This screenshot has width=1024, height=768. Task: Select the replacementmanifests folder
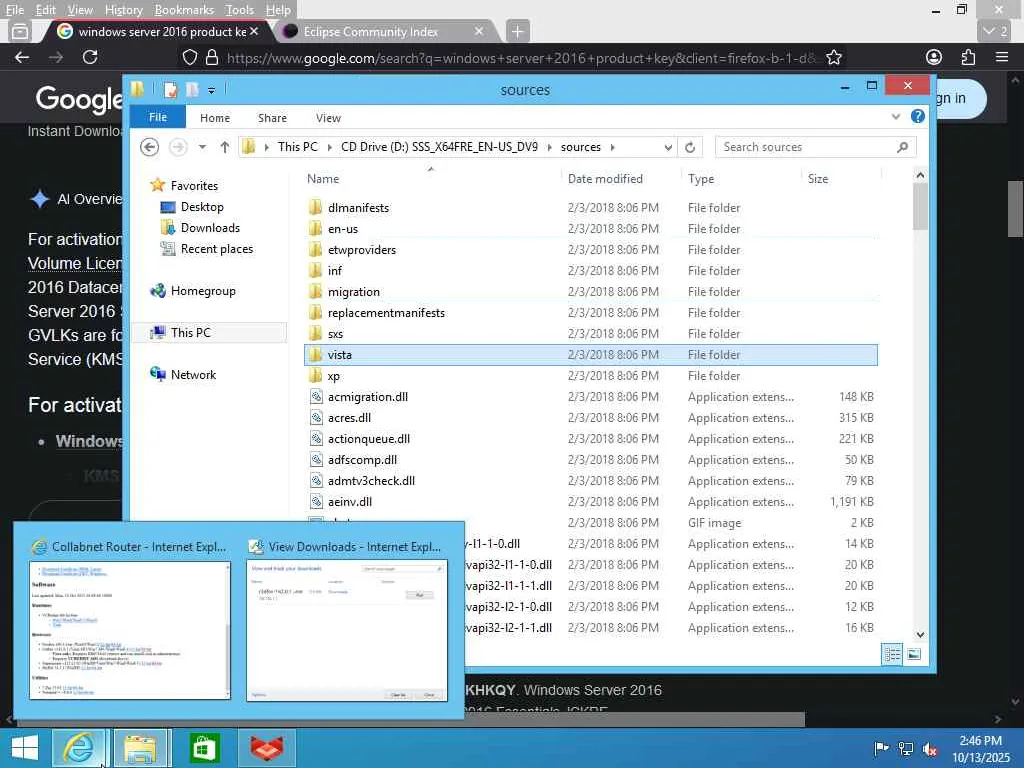tap(386, 313)
